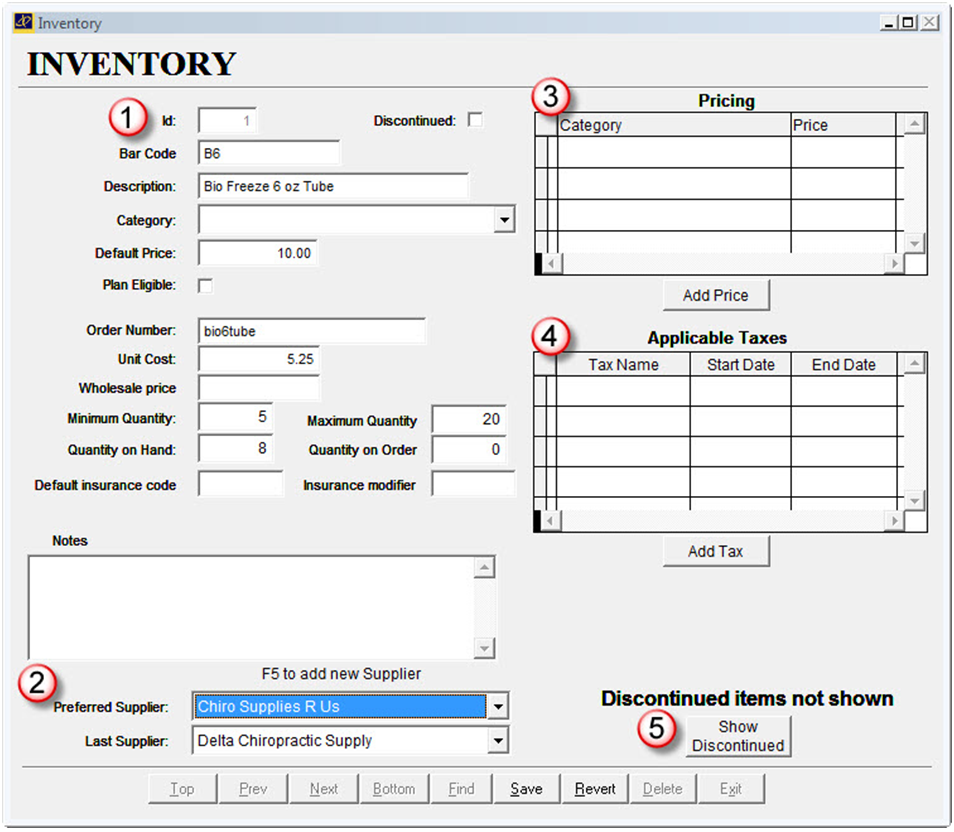
Task: Click the End Date column header
Action: tap(843, 365)
